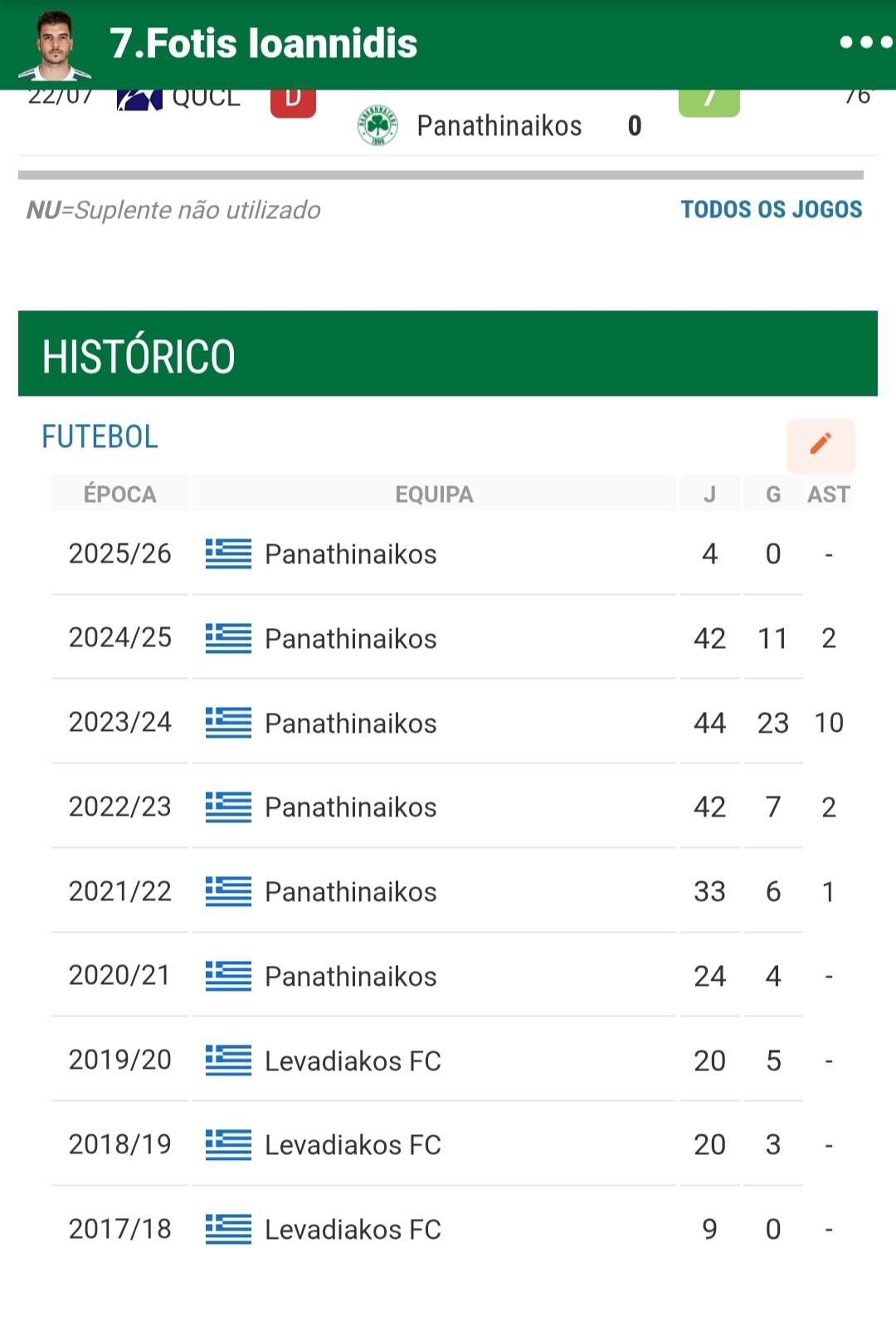Tap the Panathinaikos club crest icon
896x1326 pixels.
(377, 126)
